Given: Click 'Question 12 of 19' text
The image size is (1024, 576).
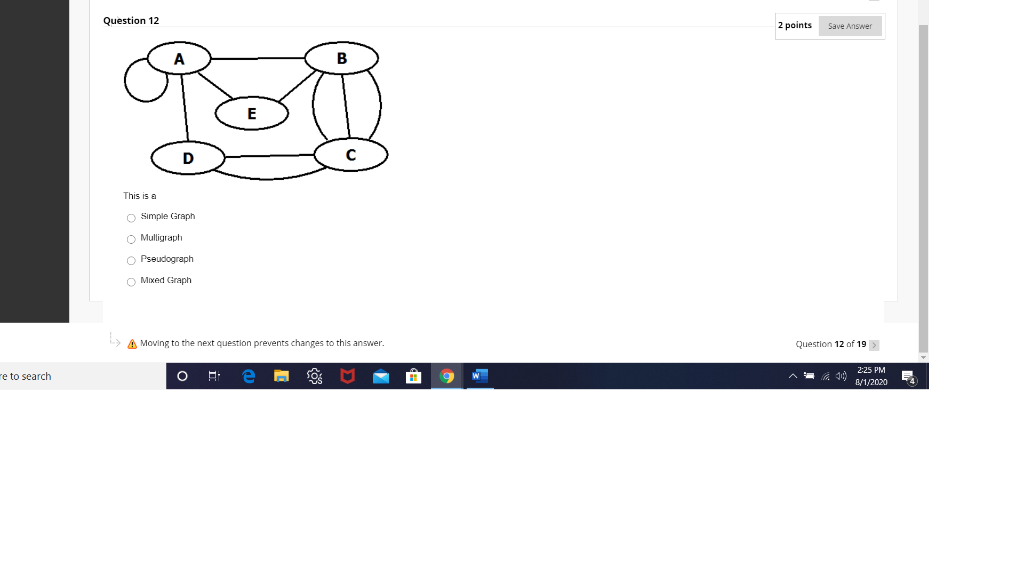Looking at the screenshot, I should click(831, 344).
